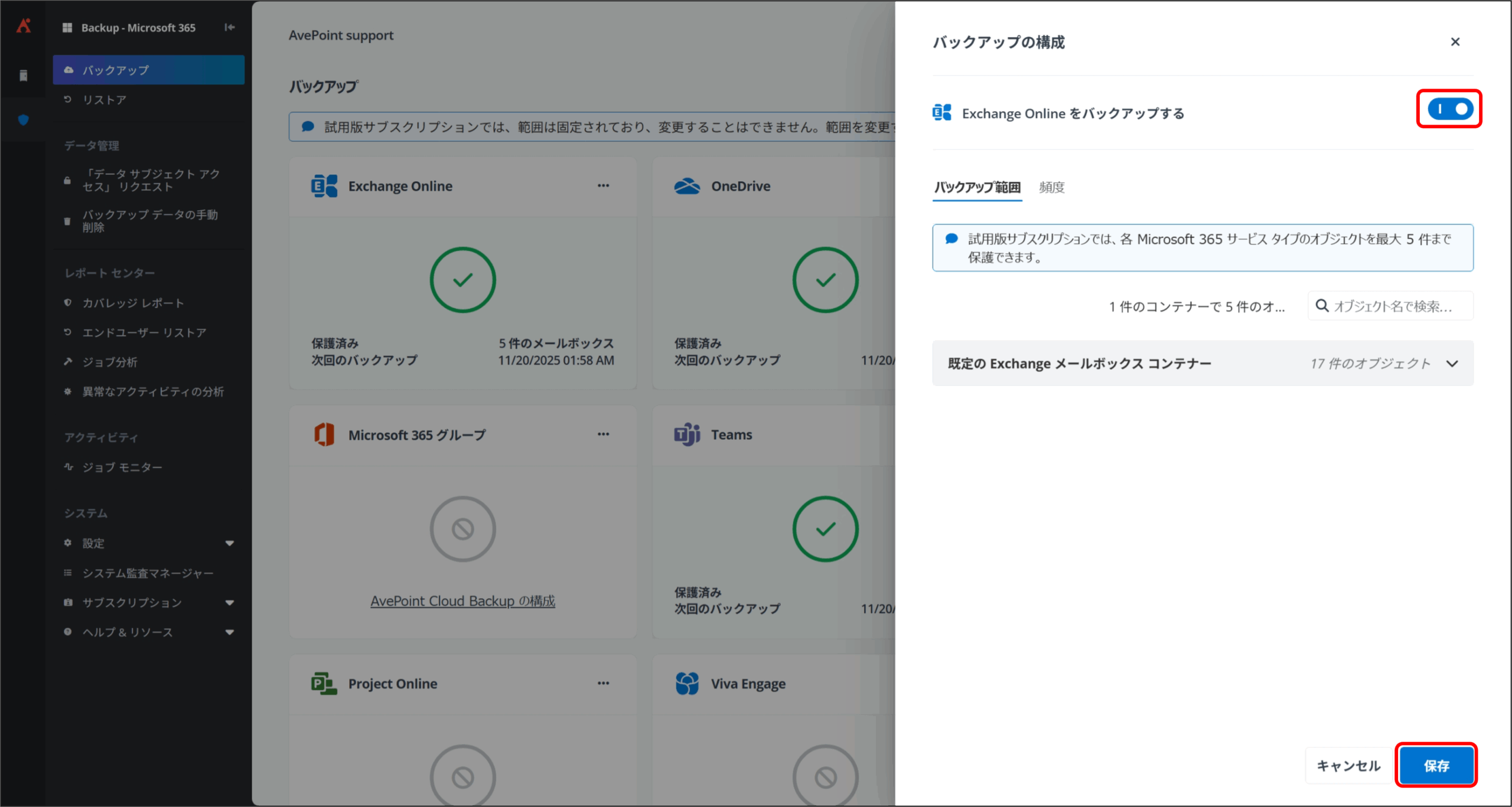Viewport: 1512px width, 807px height.
Task: Open the AvePoint Cloud Backup の構成 link
Action: pos(462,601)
